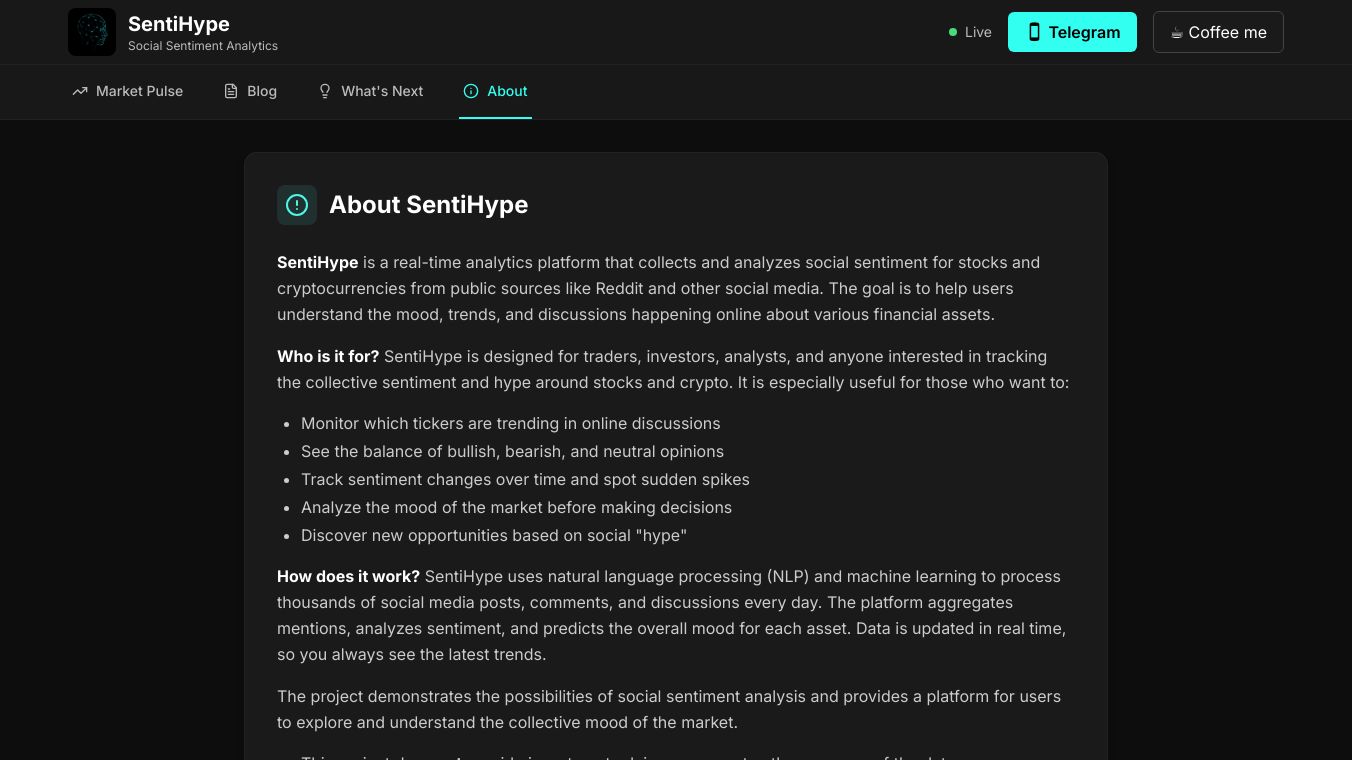Click the "How does it work?" bold text
The image size is (1352, 760).
click(x=348, y=576)
